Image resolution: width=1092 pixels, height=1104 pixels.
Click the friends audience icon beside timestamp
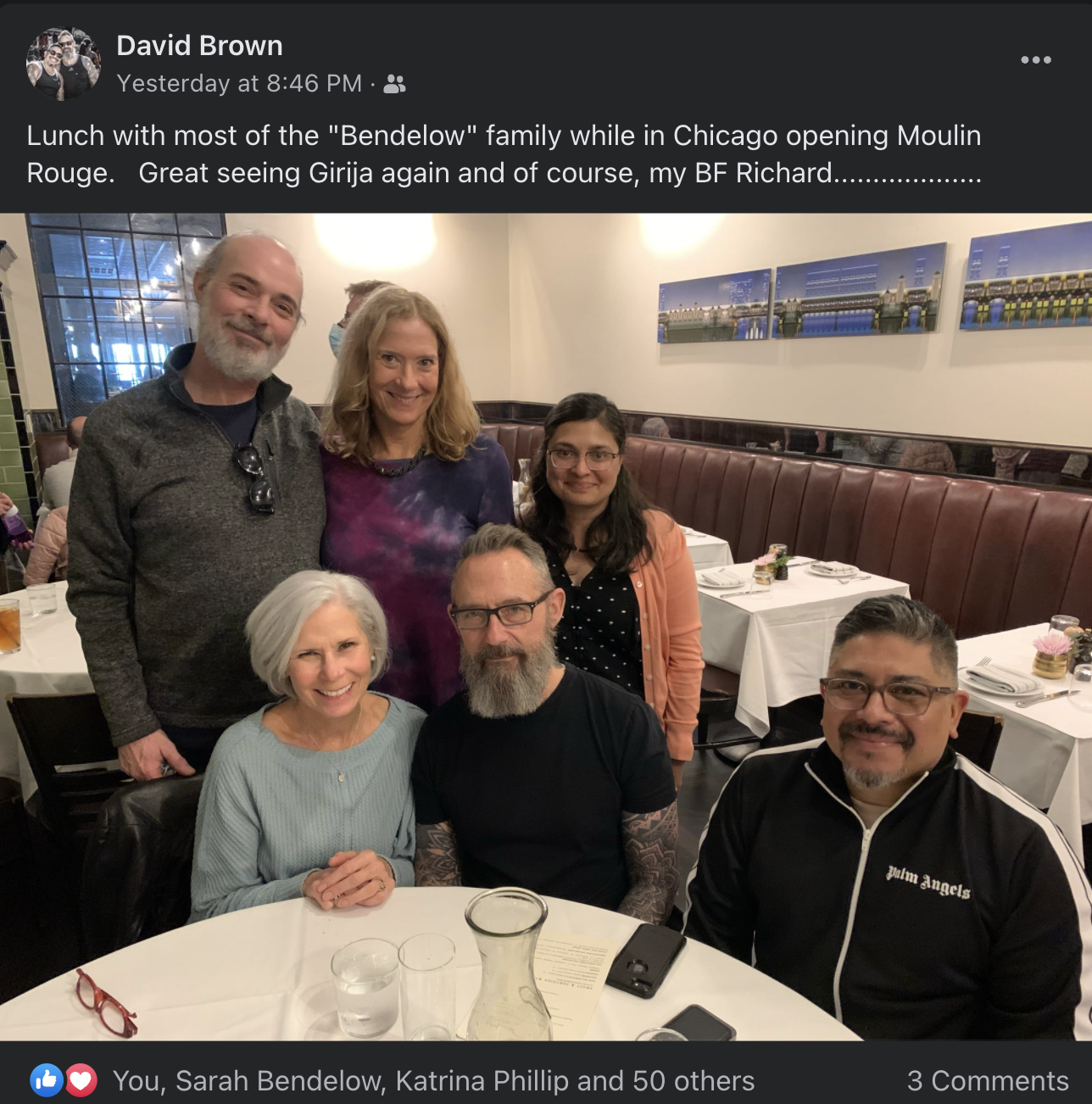pyautogui.click(x=394, y=84)
